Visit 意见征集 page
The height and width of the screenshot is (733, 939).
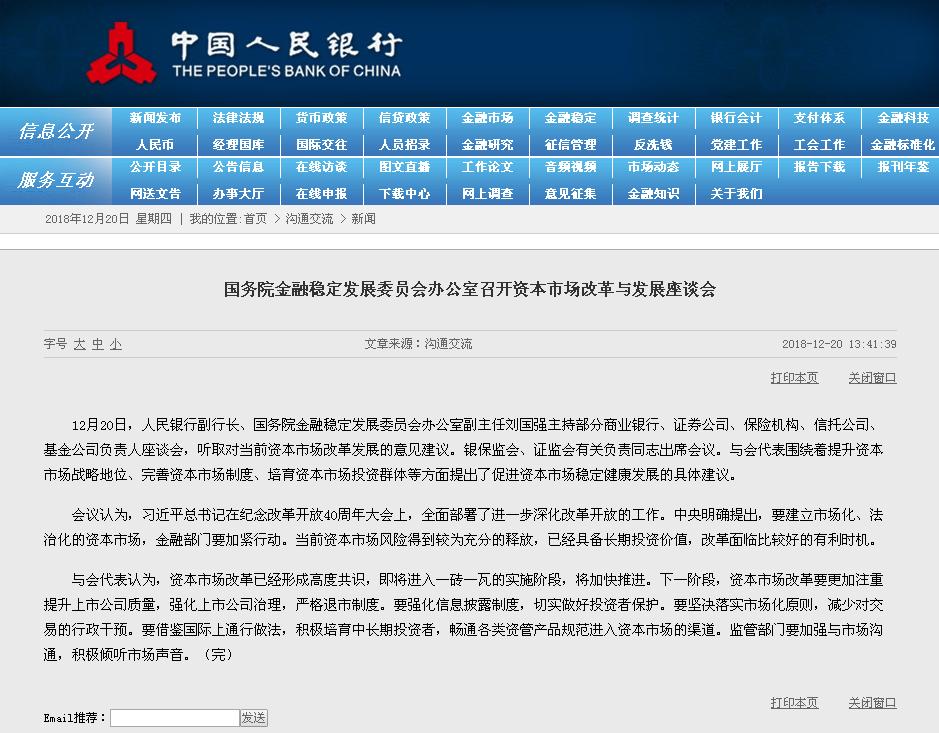click(571, 194)
